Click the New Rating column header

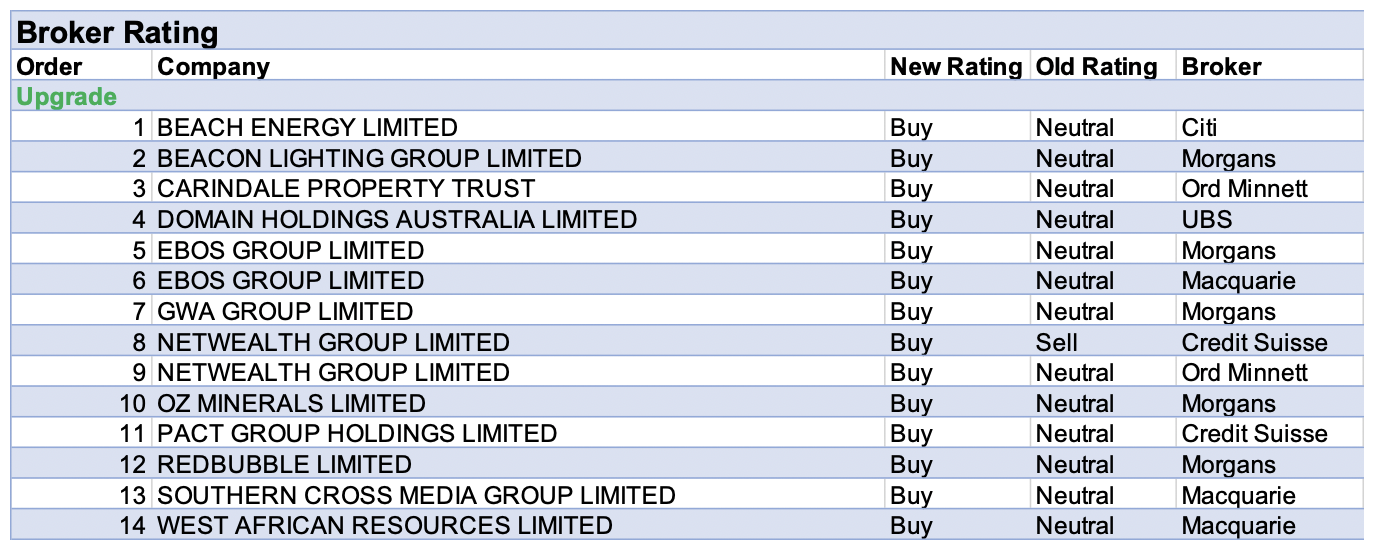point(956,67)
